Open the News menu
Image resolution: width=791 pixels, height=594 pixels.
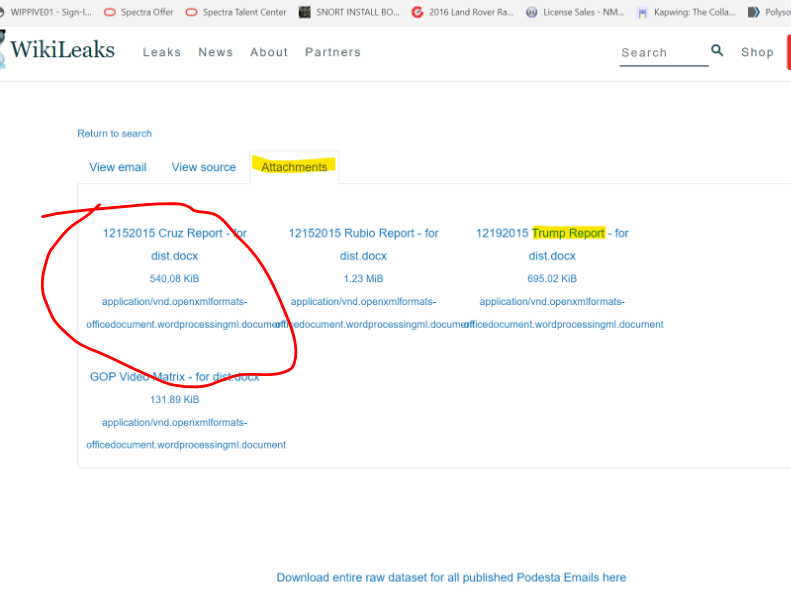(215, 52)
